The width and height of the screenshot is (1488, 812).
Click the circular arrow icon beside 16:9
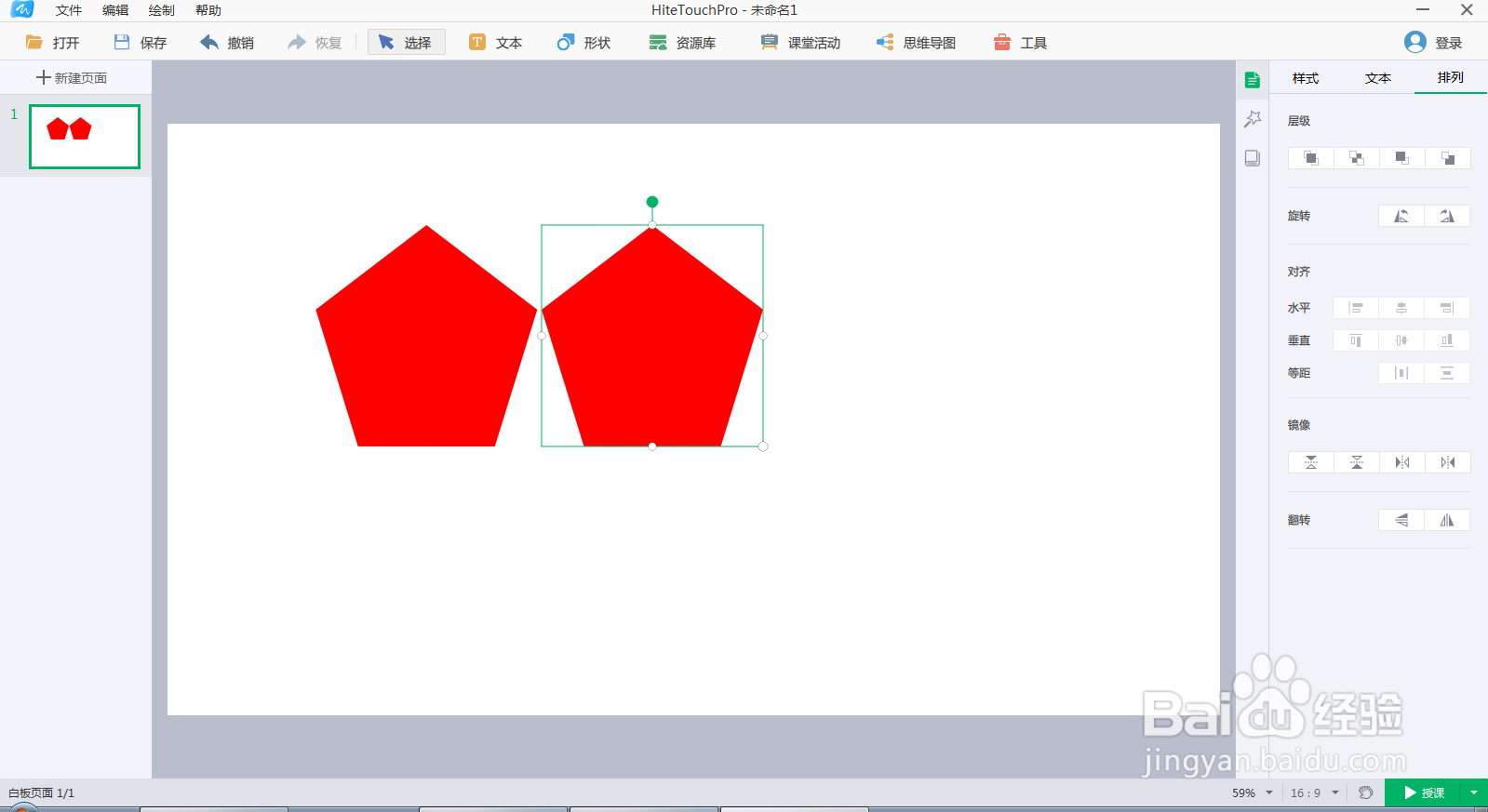[x=1365, y=792]
